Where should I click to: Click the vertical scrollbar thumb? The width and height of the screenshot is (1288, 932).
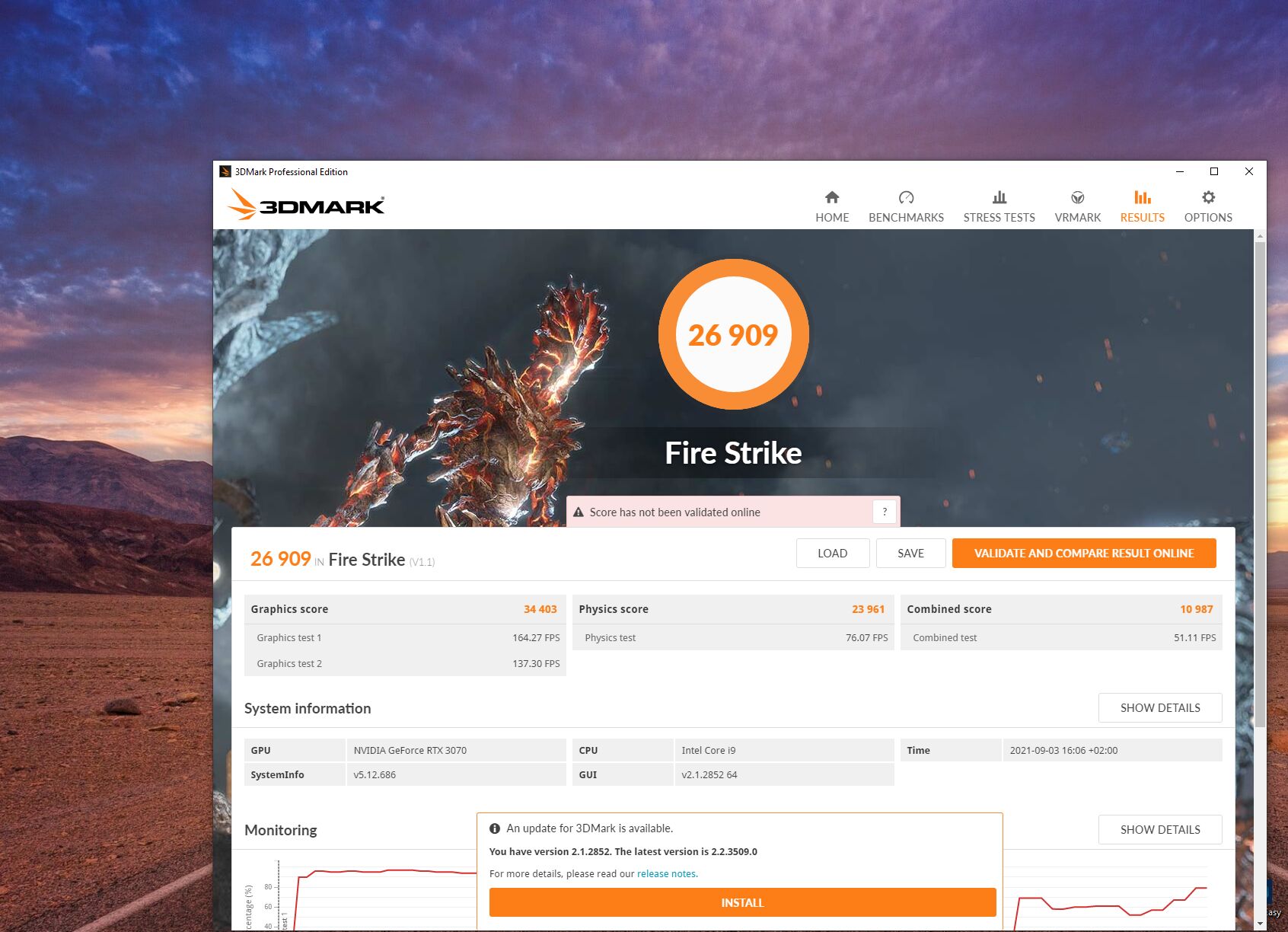1260,484
